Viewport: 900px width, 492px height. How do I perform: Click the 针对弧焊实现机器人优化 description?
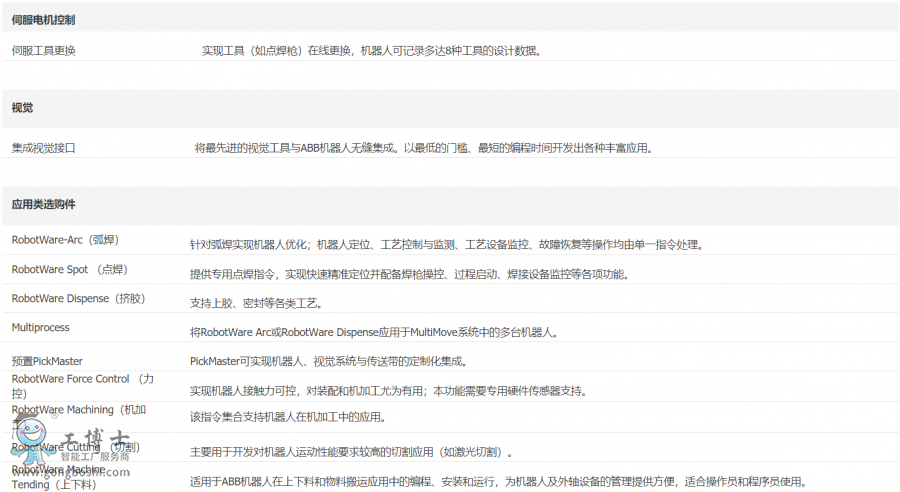click(447, 245)
